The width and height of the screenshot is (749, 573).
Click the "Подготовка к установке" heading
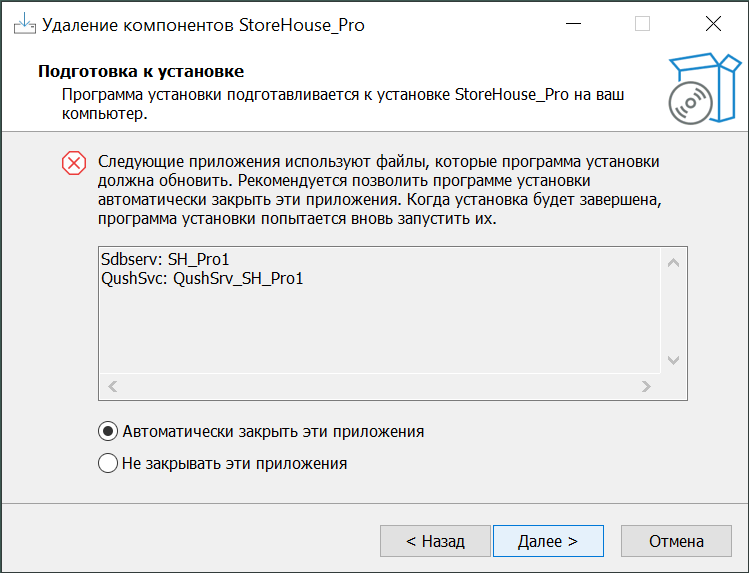coord(141,72)
